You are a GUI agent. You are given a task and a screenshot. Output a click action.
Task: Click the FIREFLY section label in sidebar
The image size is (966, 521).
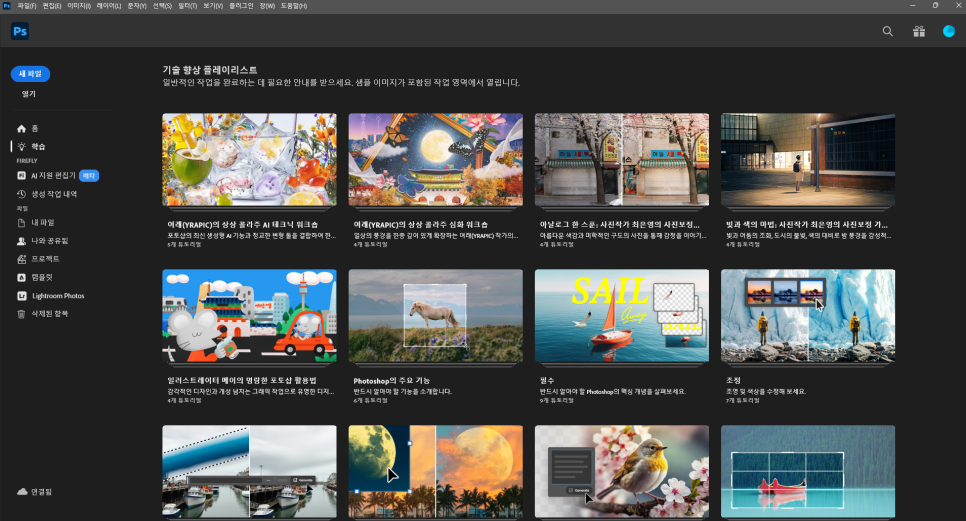(27, 161)
